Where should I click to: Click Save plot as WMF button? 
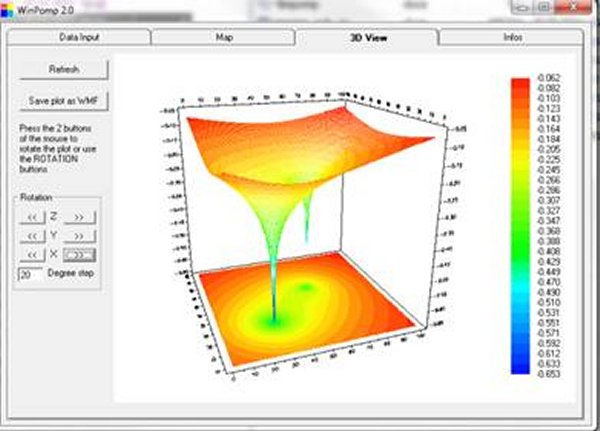(x=64, y=101)
